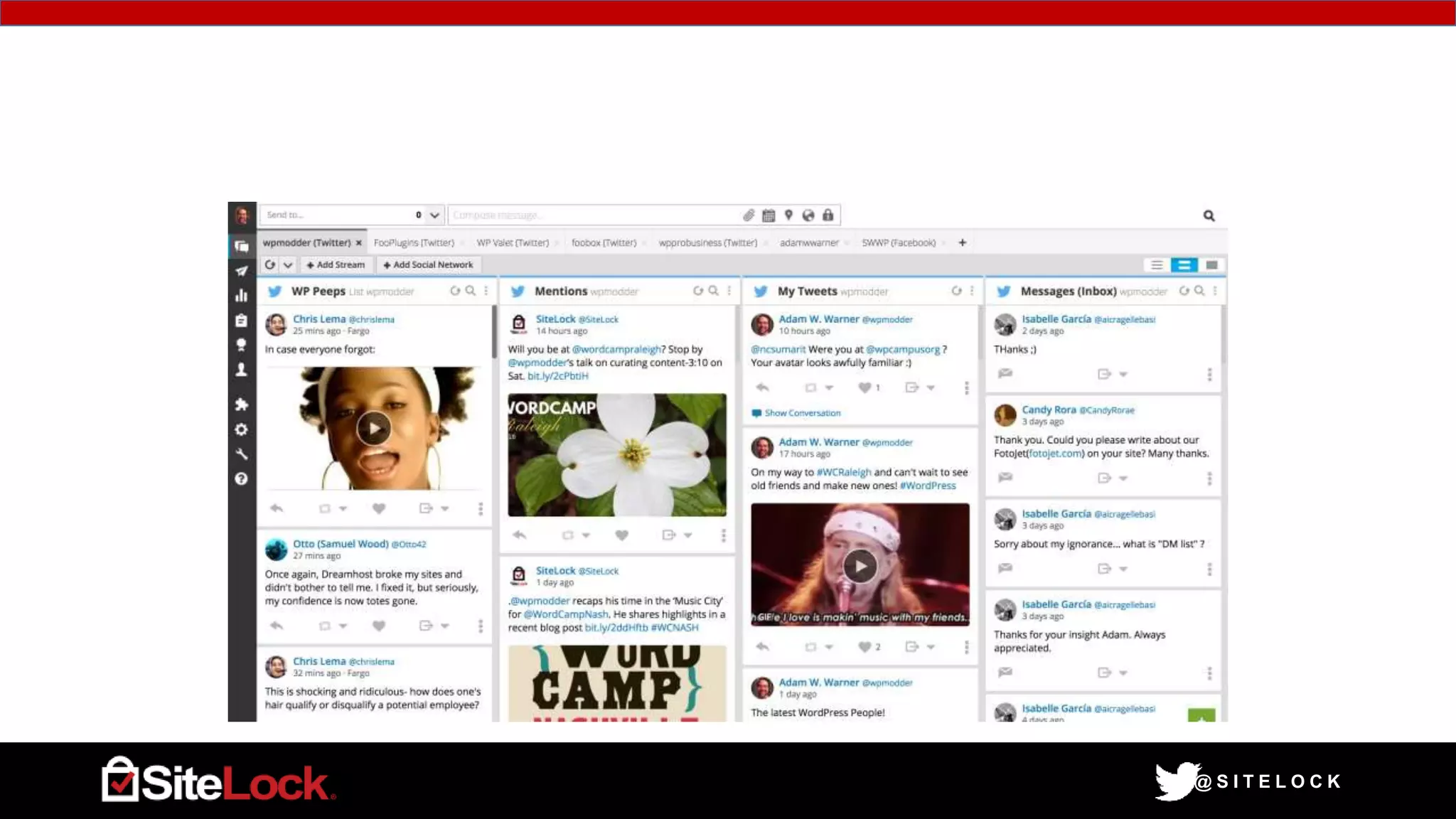Like Chris Lema's 'In case everyone forgot' tweet
This screenshot has height=819, width=1456.
point(379,508)
